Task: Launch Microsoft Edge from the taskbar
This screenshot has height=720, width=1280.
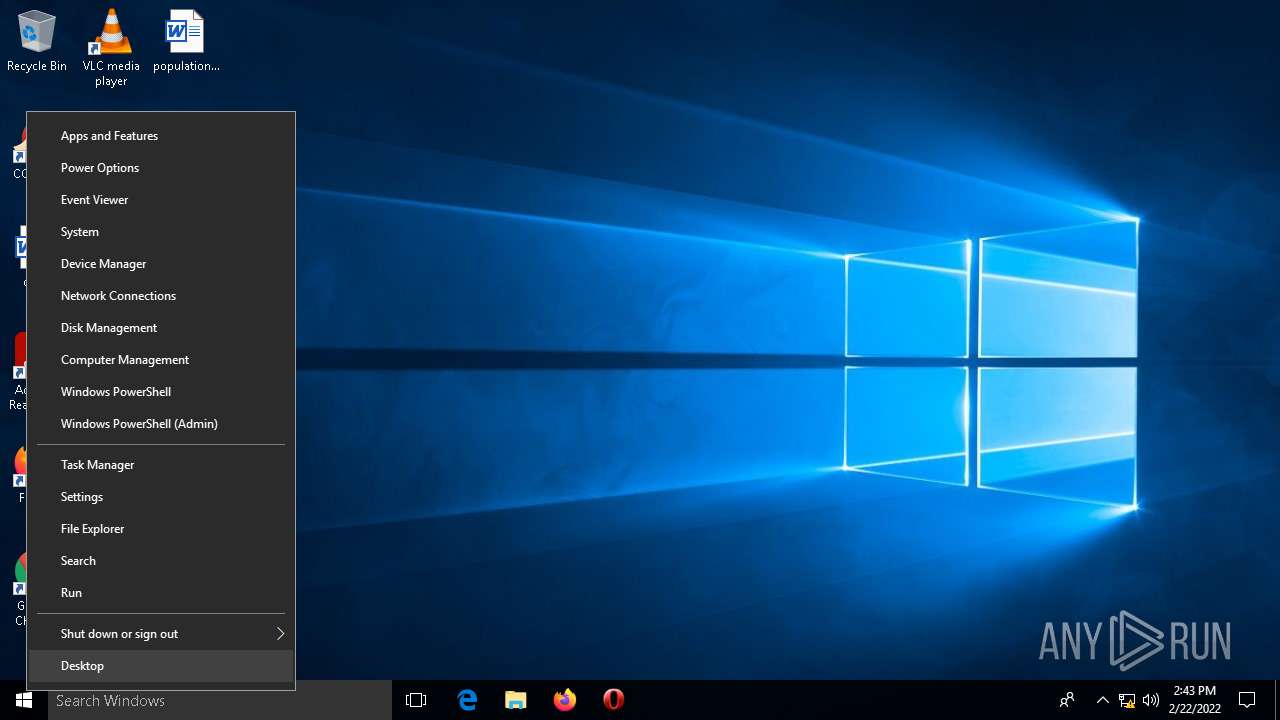Action: click(467, 700)
